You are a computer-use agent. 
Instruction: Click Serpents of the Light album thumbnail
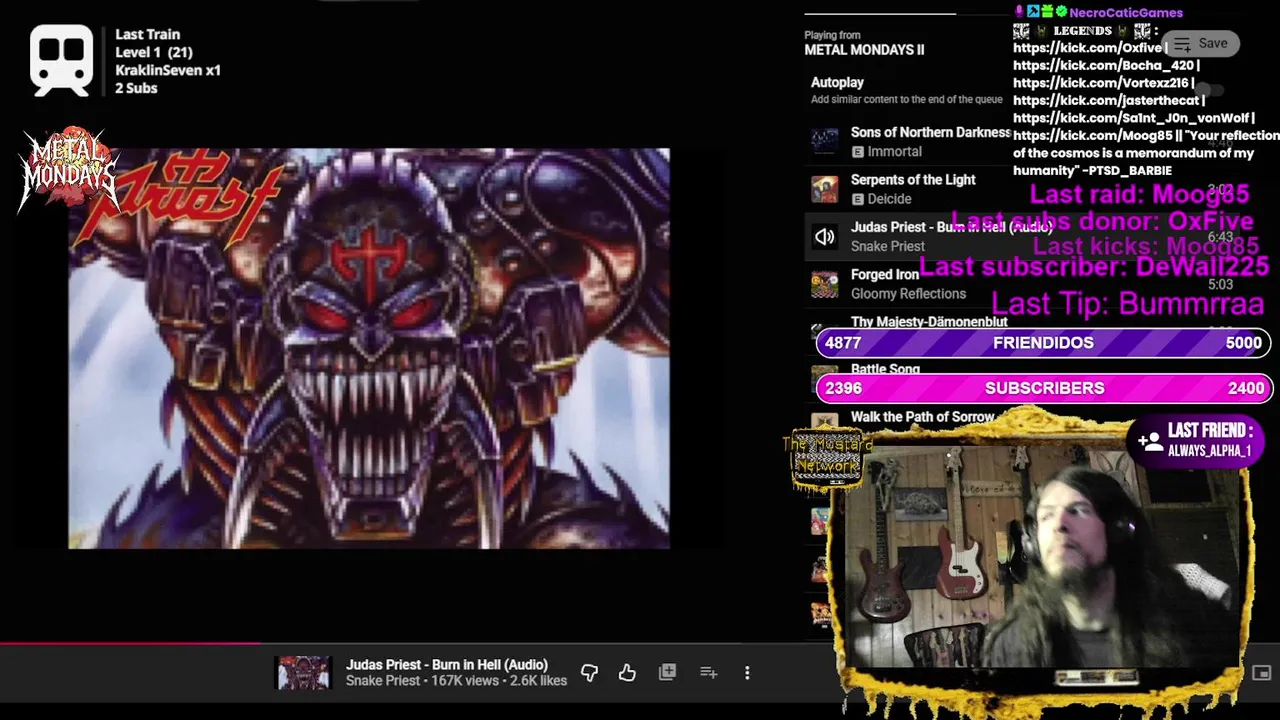pyautogui.click(x=824, y=189)
